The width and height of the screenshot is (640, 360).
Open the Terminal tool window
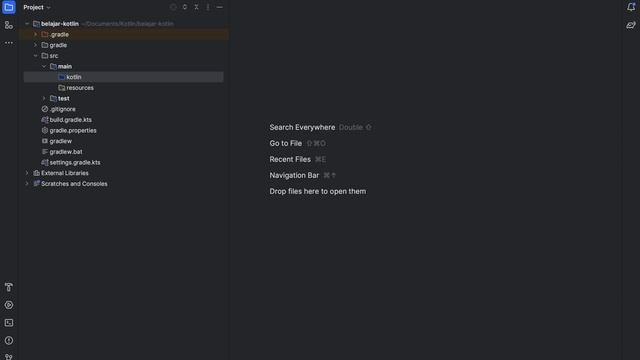click(x=9, y=323)
